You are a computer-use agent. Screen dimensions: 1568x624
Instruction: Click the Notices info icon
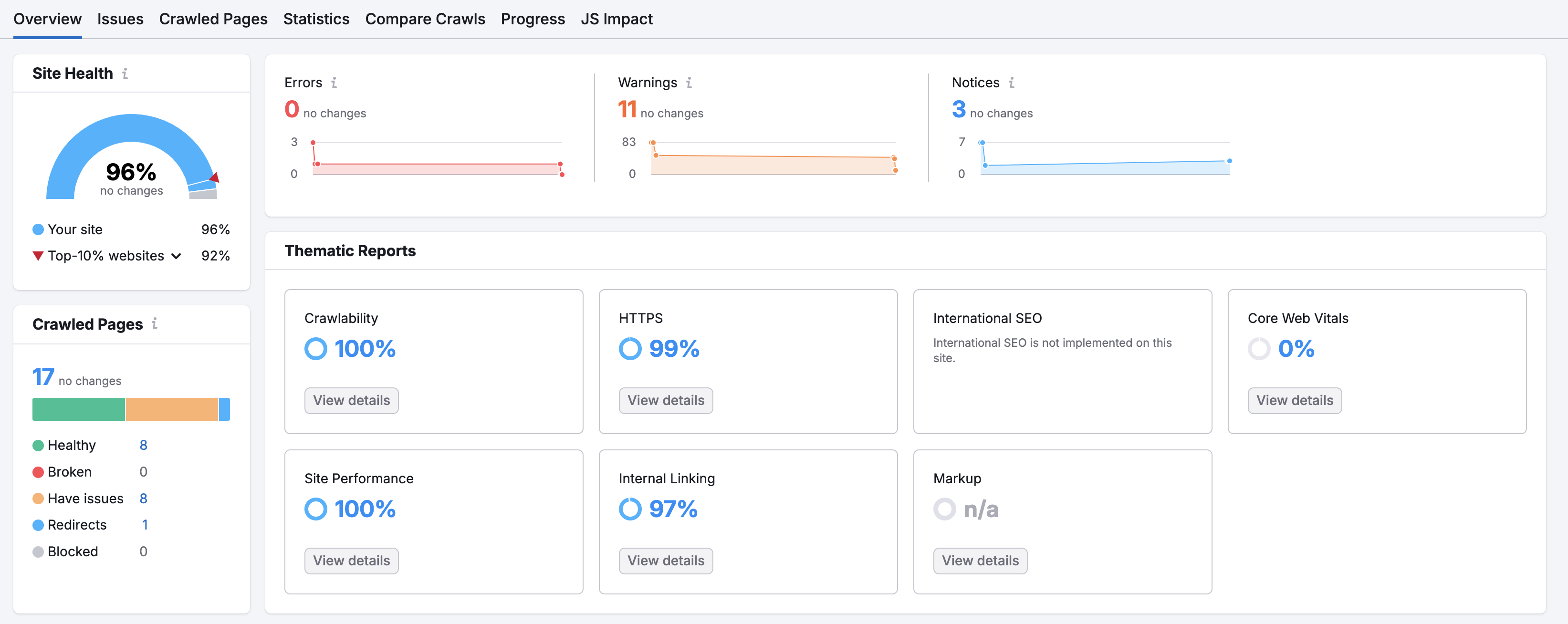(x=1011, y=83)
